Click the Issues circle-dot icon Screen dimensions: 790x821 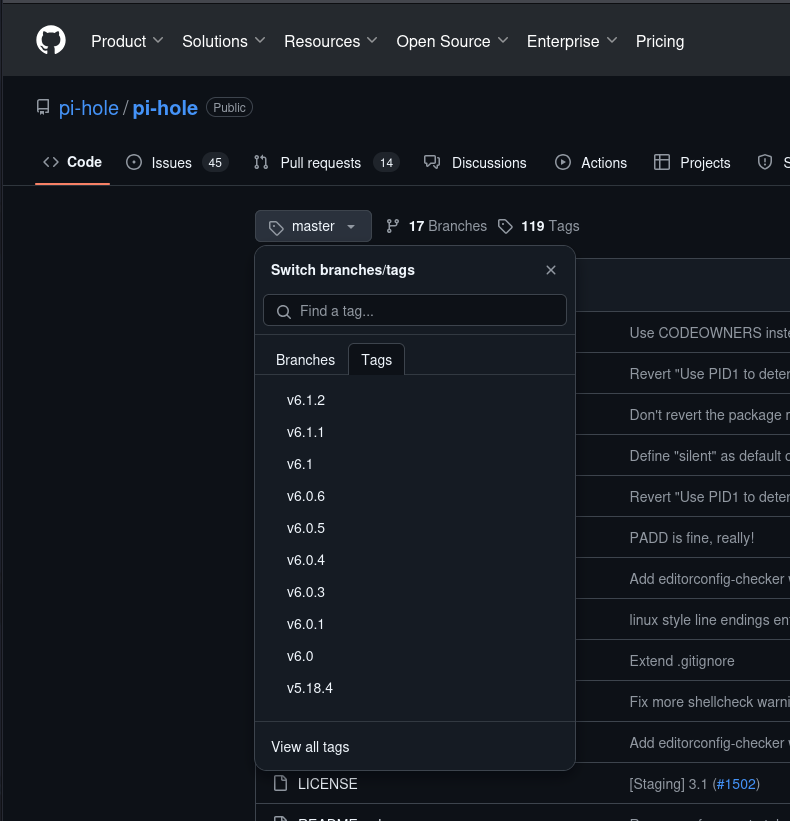134,162
